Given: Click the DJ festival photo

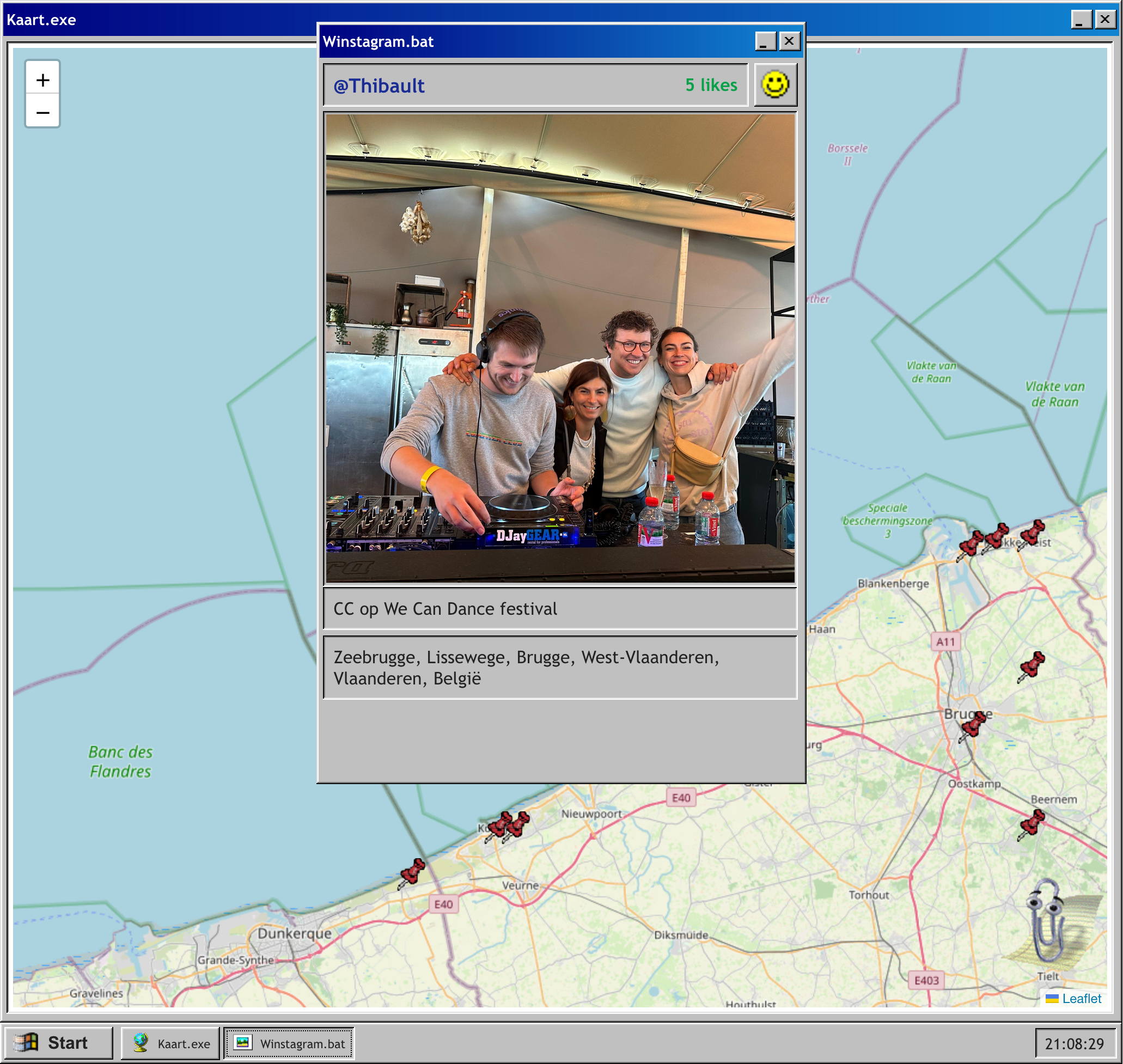Looking at the screenshot, I should click(560, 348).
